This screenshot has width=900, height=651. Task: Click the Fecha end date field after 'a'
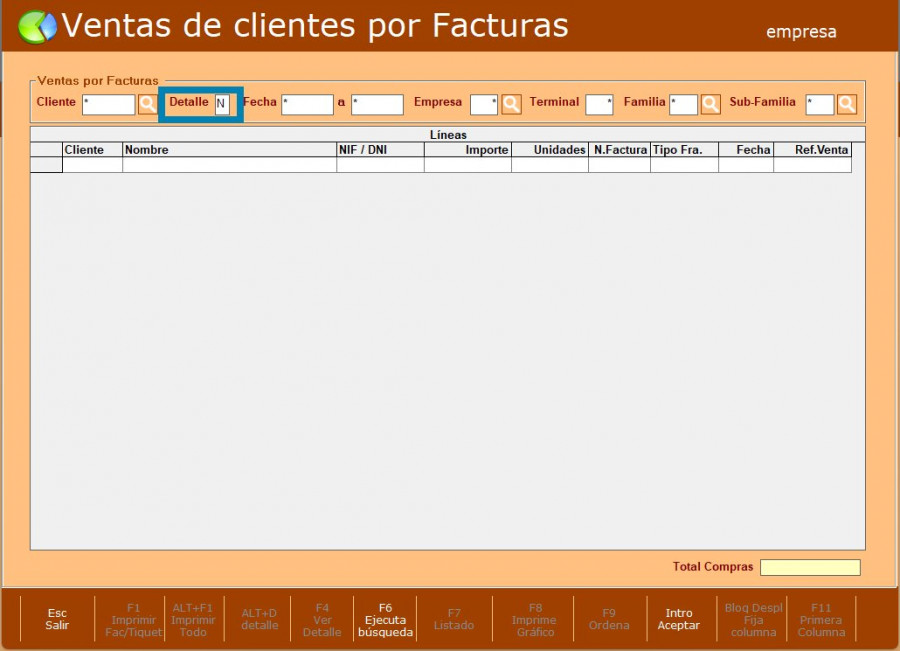click(x=377, y=104)
